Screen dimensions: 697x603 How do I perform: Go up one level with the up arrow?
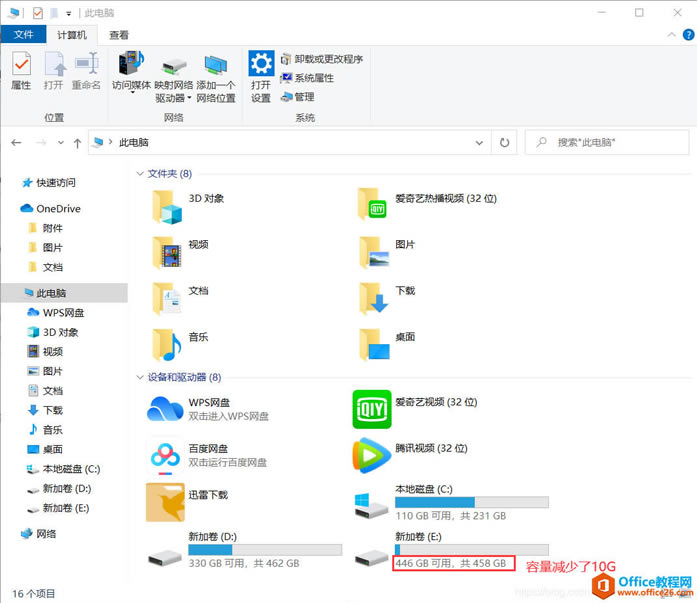click(77, 143)
